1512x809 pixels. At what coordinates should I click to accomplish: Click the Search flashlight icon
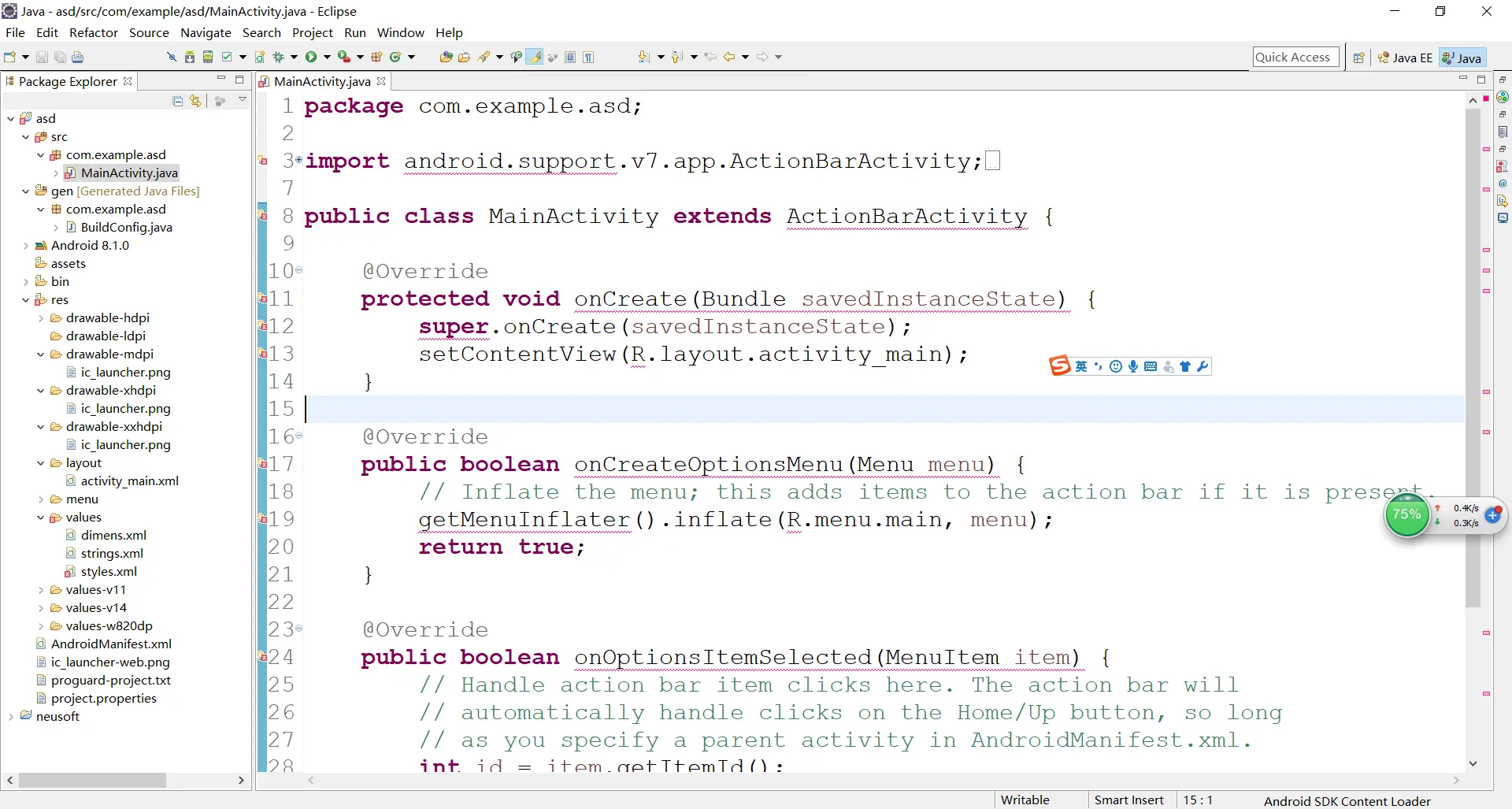point(484,57)
